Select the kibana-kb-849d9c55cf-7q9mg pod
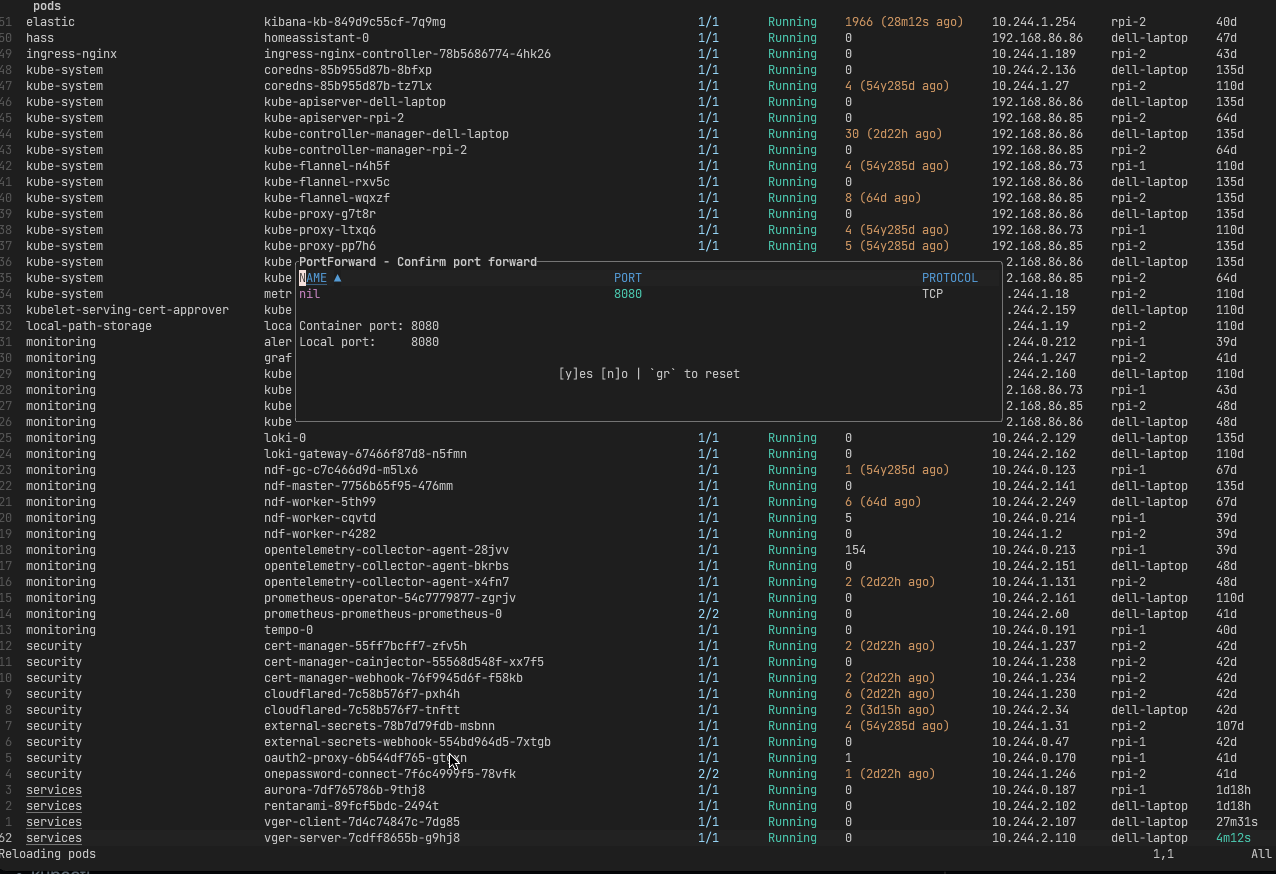 [355, 22]
